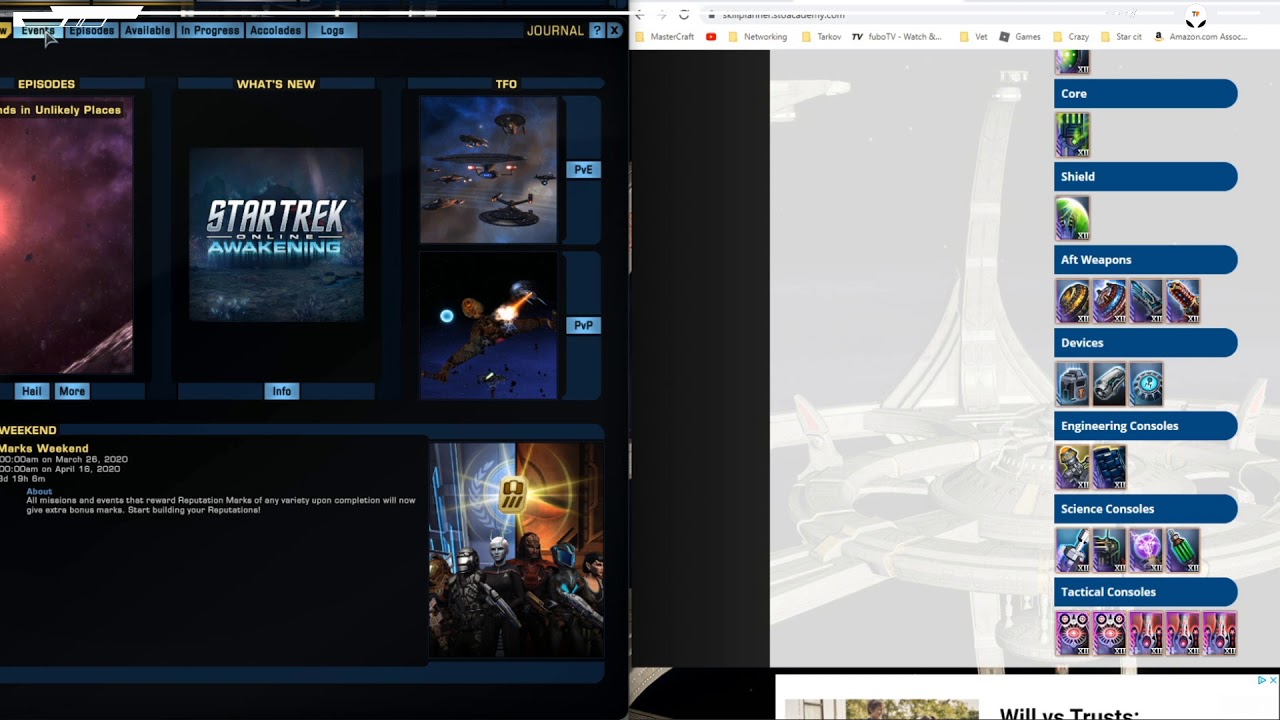Screen dimensions: 1280x720
Task: Click the Journal help question mark icon
Action: click(x=597, y=30)
